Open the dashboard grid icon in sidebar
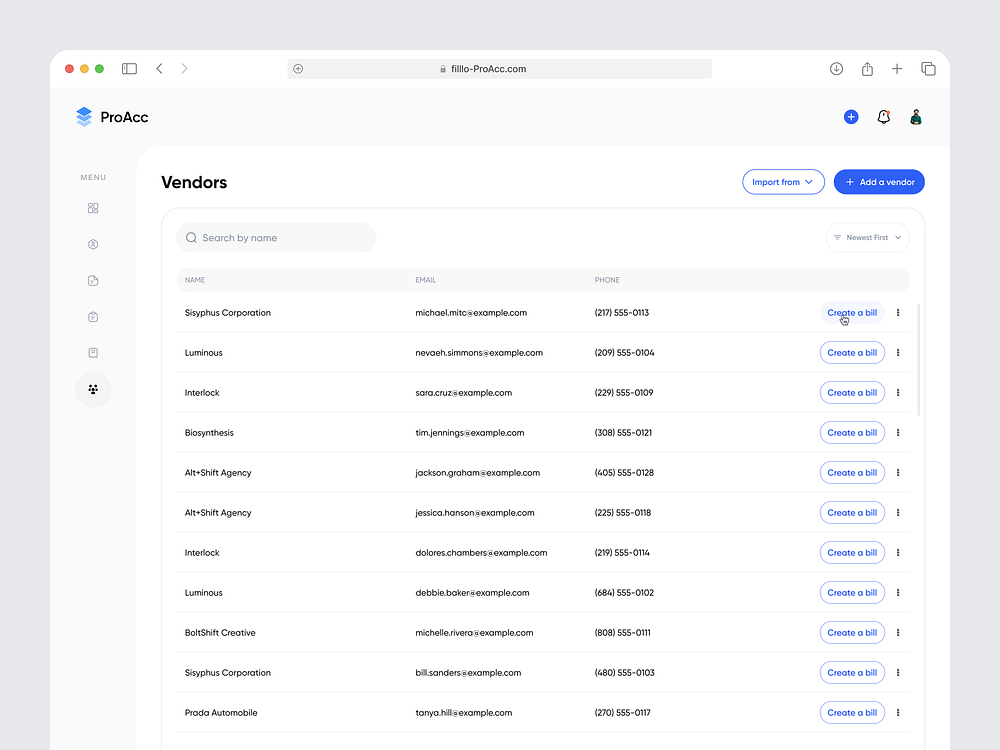Viewport: 1000px width, 750px height. (93, 208)
